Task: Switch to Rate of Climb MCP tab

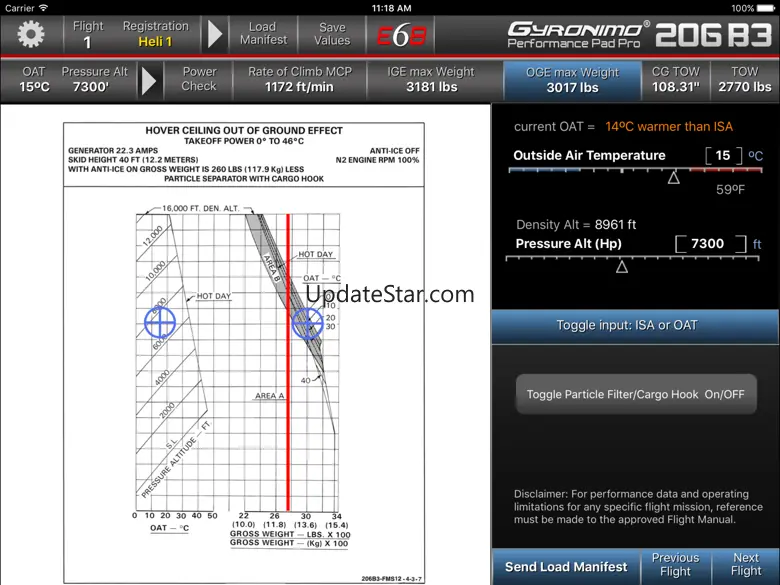Action: click(x=300, y=79)
